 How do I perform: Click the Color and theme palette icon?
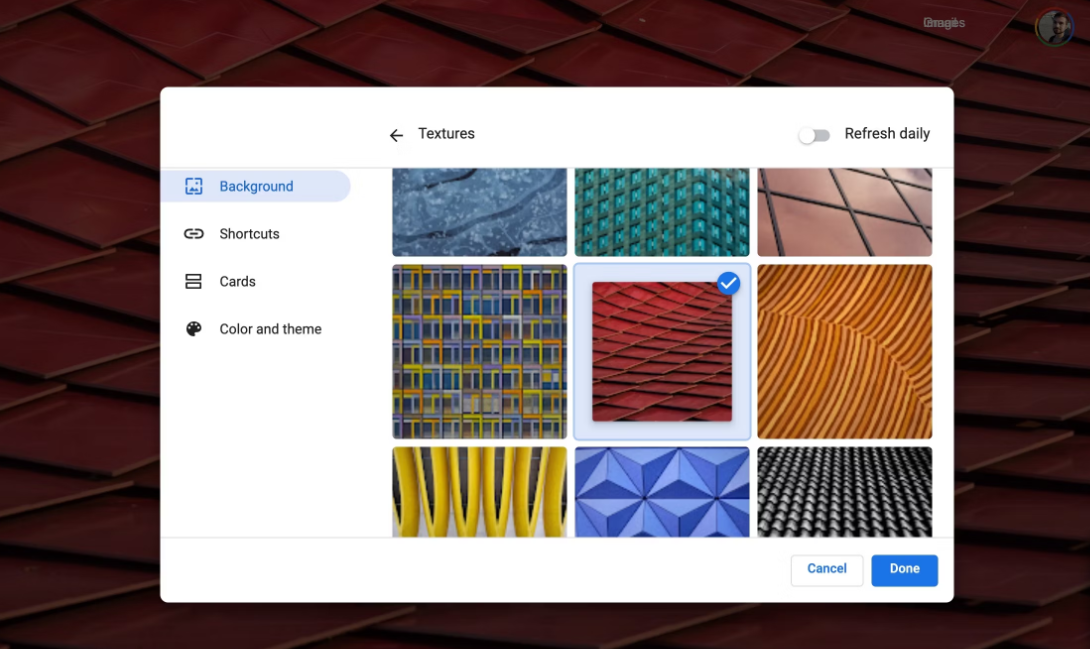click(194, 329)
